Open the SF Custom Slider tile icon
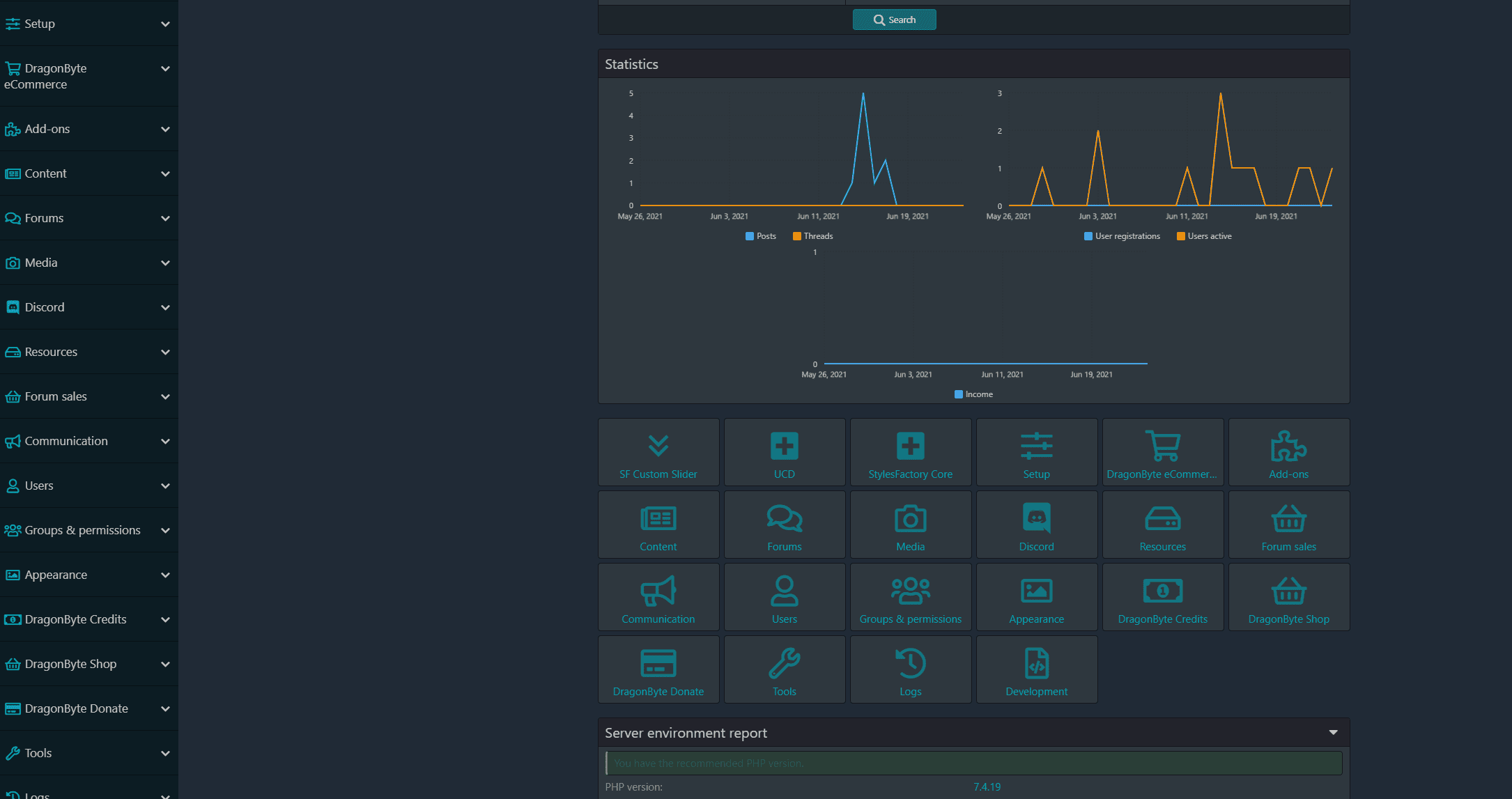This screenshot has width=1512, height=799. pyautogui.click(x=658, y=445)
